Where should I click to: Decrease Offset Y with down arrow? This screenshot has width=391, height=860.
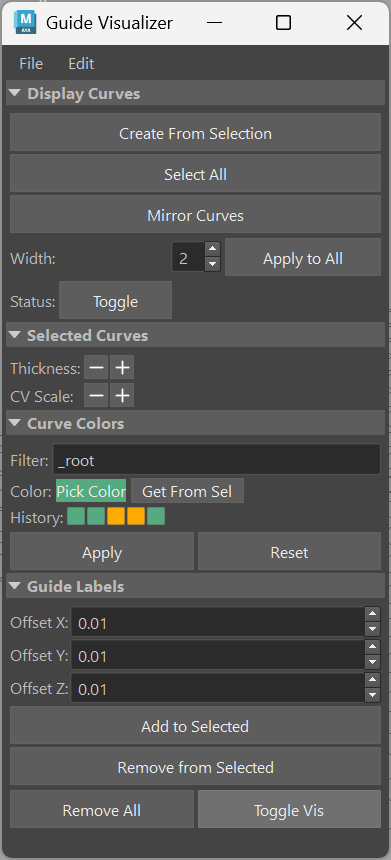[x=372, y=663]
